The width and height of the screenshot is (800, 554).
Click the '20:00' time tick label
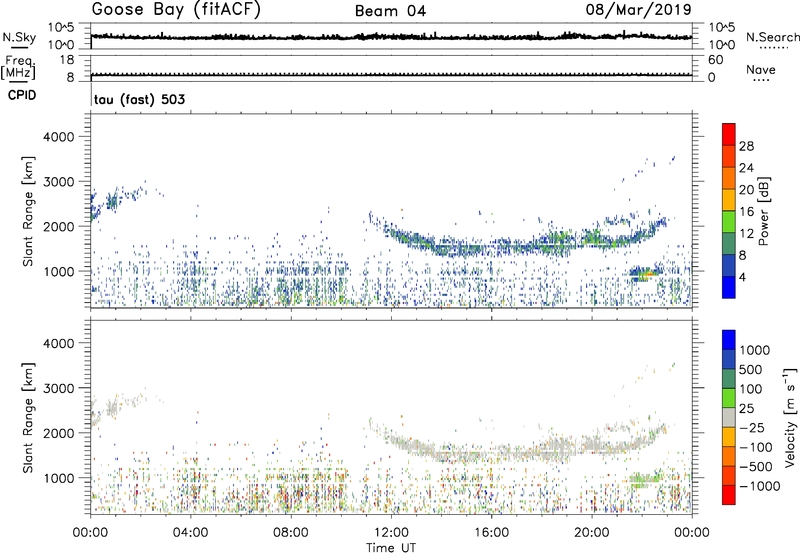[592, 533]
